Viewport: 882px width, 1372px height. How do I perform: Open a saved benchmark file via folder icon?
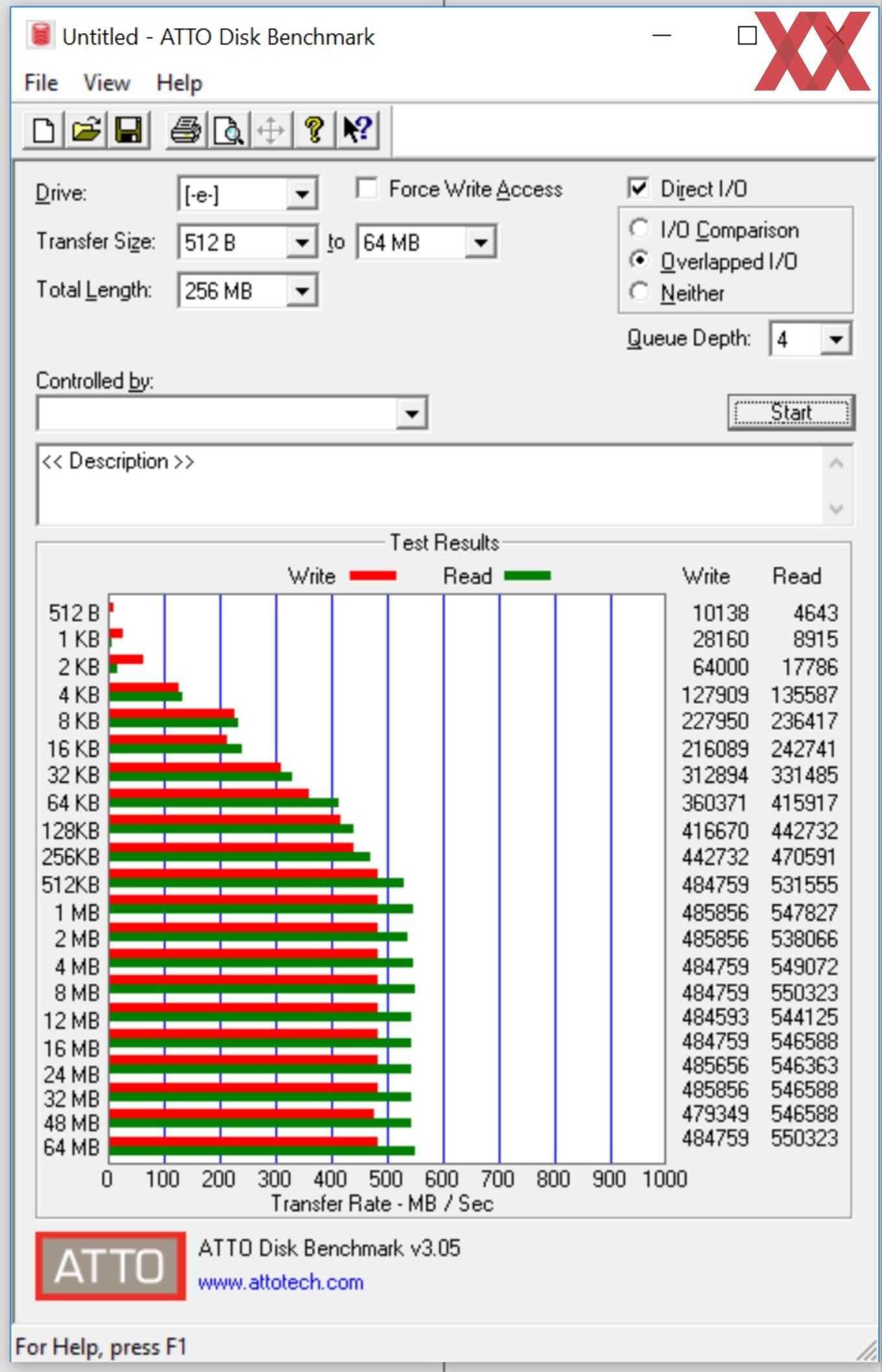pyautogui.click(x=86, y=130)
